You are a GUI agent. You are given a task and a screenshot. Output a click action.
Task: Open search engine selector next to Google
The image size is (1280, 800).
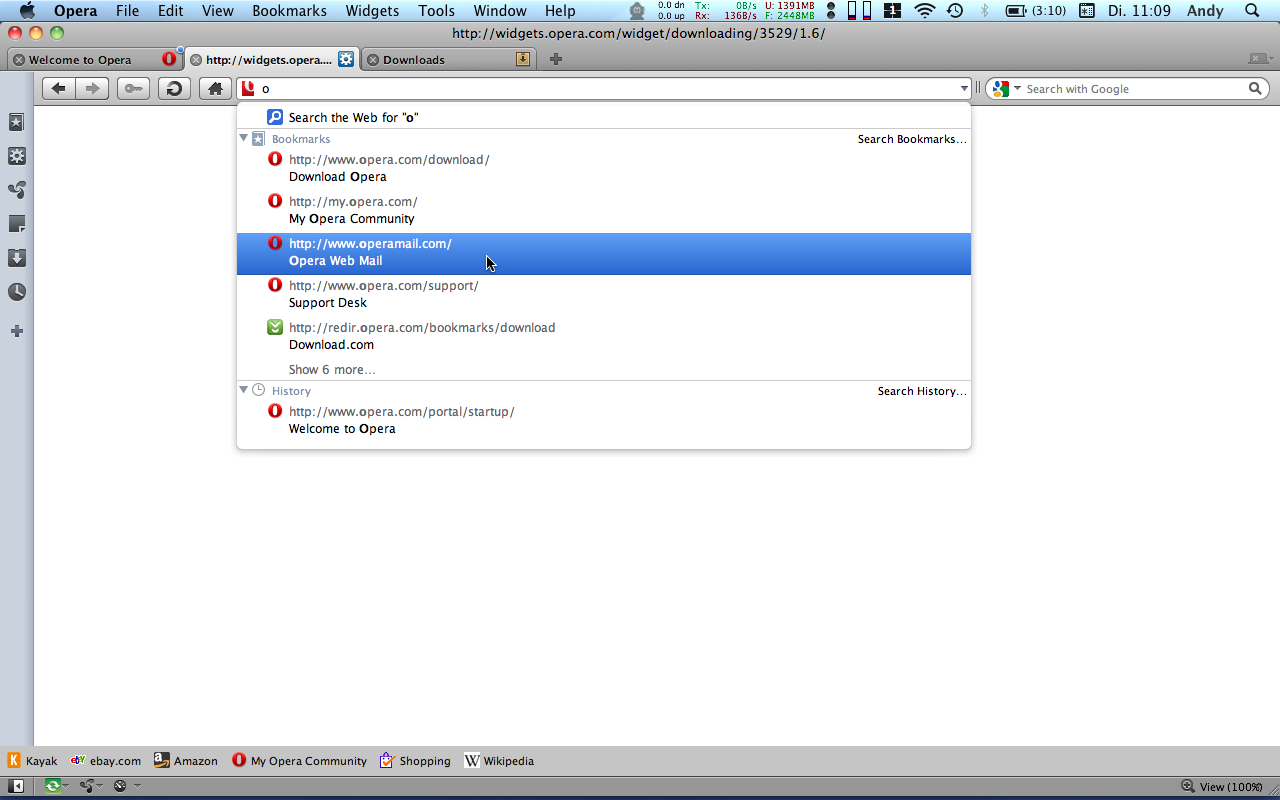pyautogui.click(x=1005, y=89)
